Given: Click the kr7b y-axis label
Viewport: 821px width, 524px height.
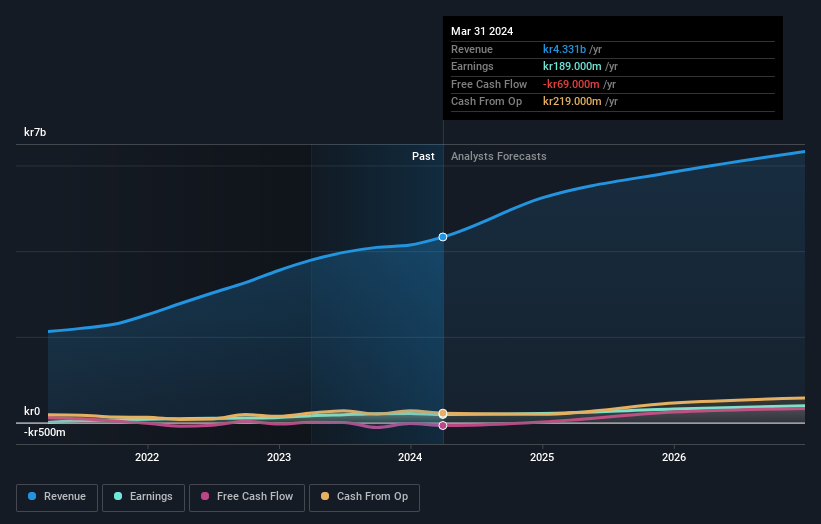Looking at the screenshot, I should pos(35,132).
